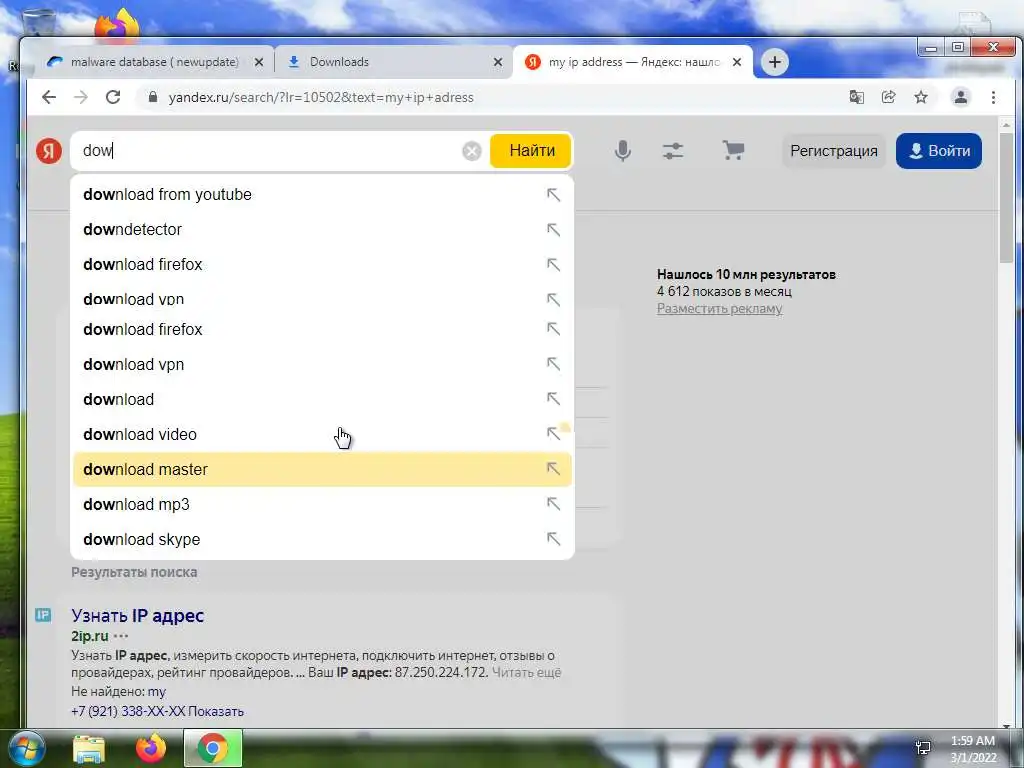Open Chrome three-dot menu
The image size is (1024, 768).
pos(993,97)
